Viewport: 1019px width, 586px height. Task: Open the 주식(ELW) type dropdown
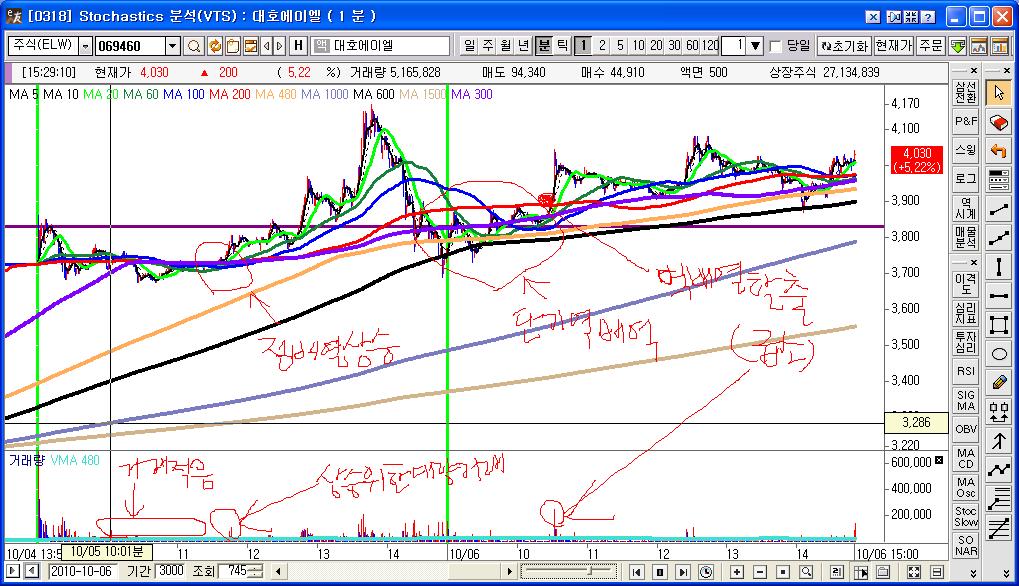[x=85, y=46]
